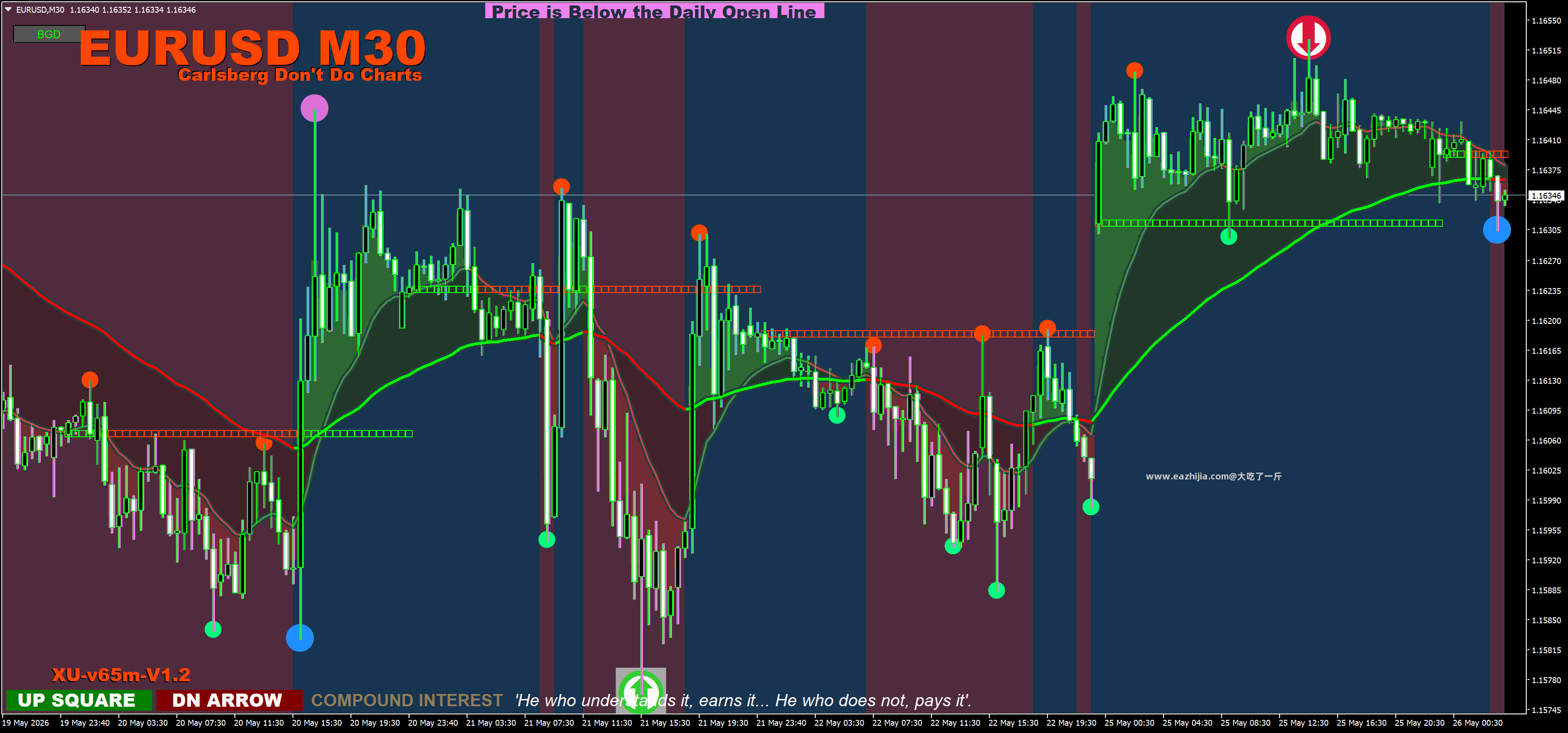The width and height of the screenshot is (1568, 733).
Task: Click the '21 May 11:30' time axis label
Action: pyautogui.click(x=607, y=723)
